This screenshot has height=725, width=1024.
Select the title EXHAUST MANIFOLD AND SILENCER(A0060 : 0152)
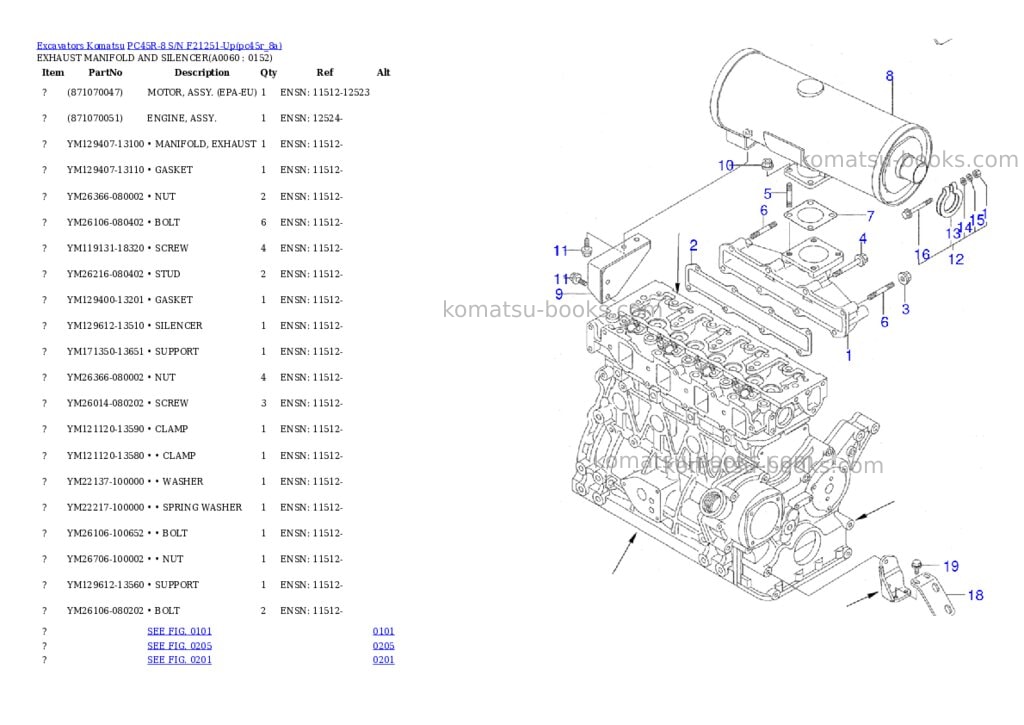click(x=155, y=57)
